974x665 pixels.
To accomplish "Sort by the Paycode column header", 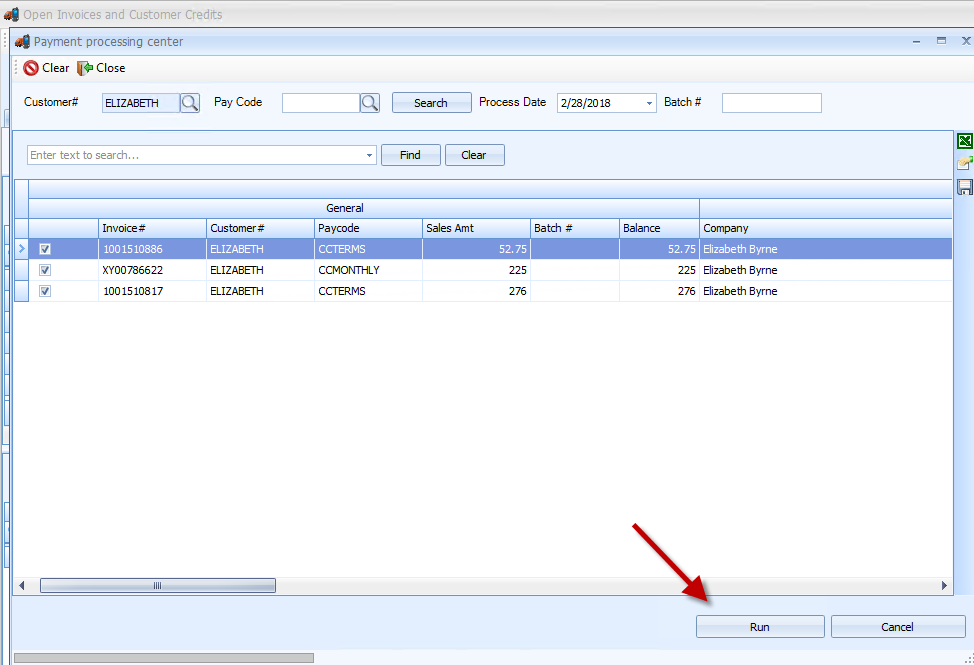I will point(368,228).
